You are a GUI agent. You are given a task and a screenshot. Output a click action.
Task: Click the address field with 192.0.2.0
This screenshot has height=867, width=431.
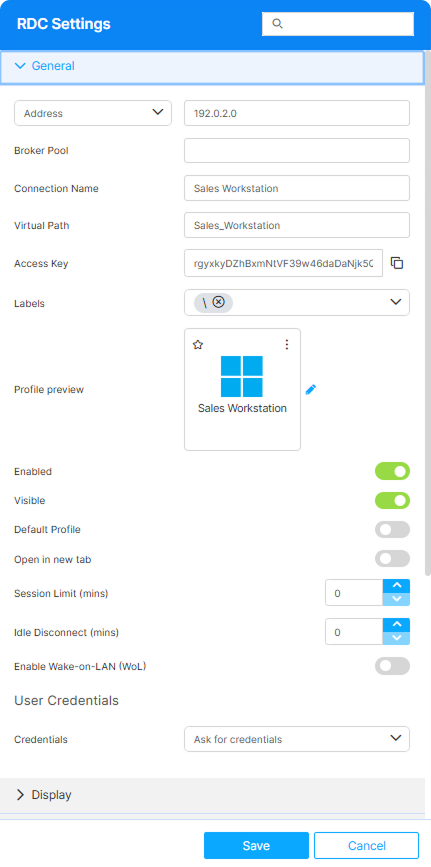tap(297, 113)
